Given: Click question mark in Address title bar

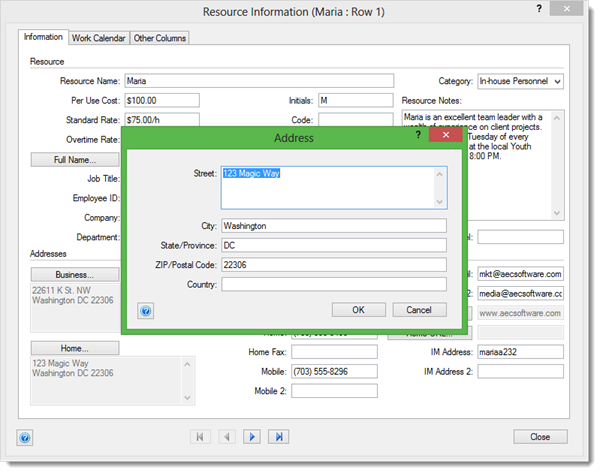Looking at the screenshot, I should 418,136.
